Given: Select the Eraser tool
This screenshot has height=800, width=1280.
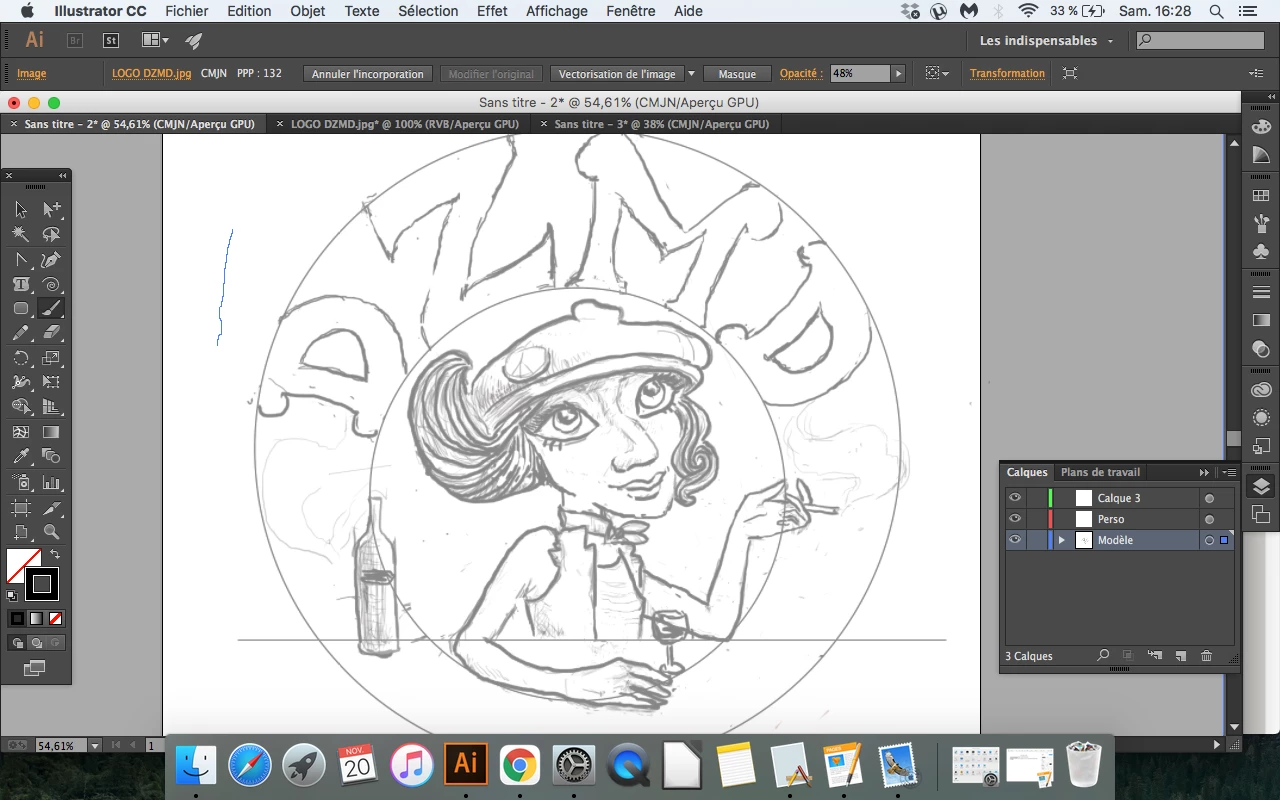Looking at the screenshot, I should click(51, 333).
